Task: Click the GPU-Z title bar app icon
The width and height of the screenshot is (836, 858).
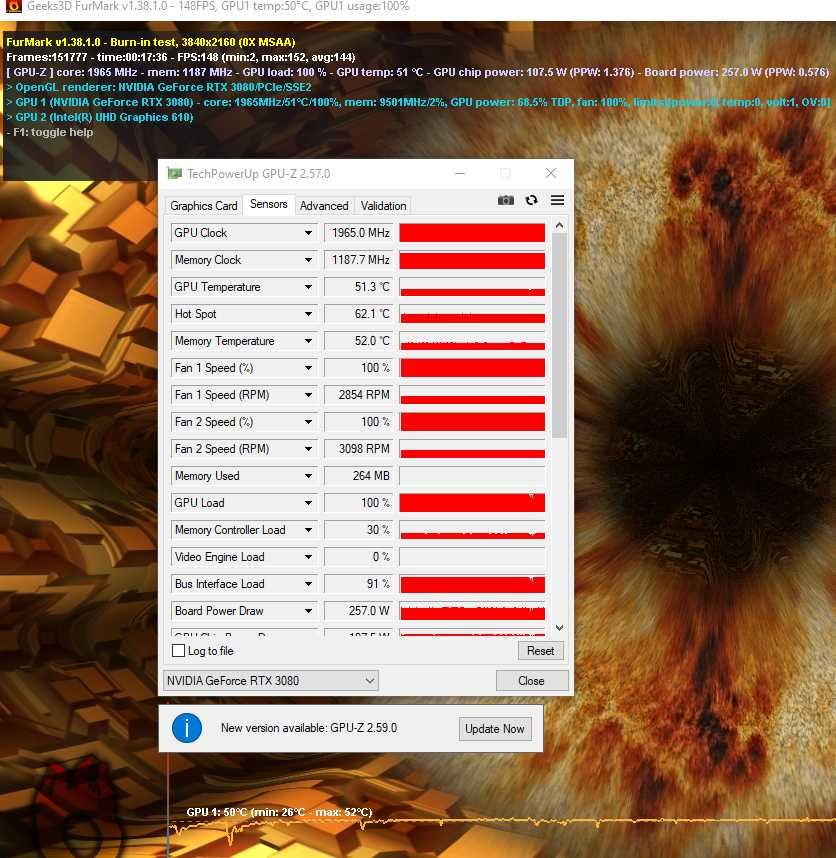Action: point(175,173)
